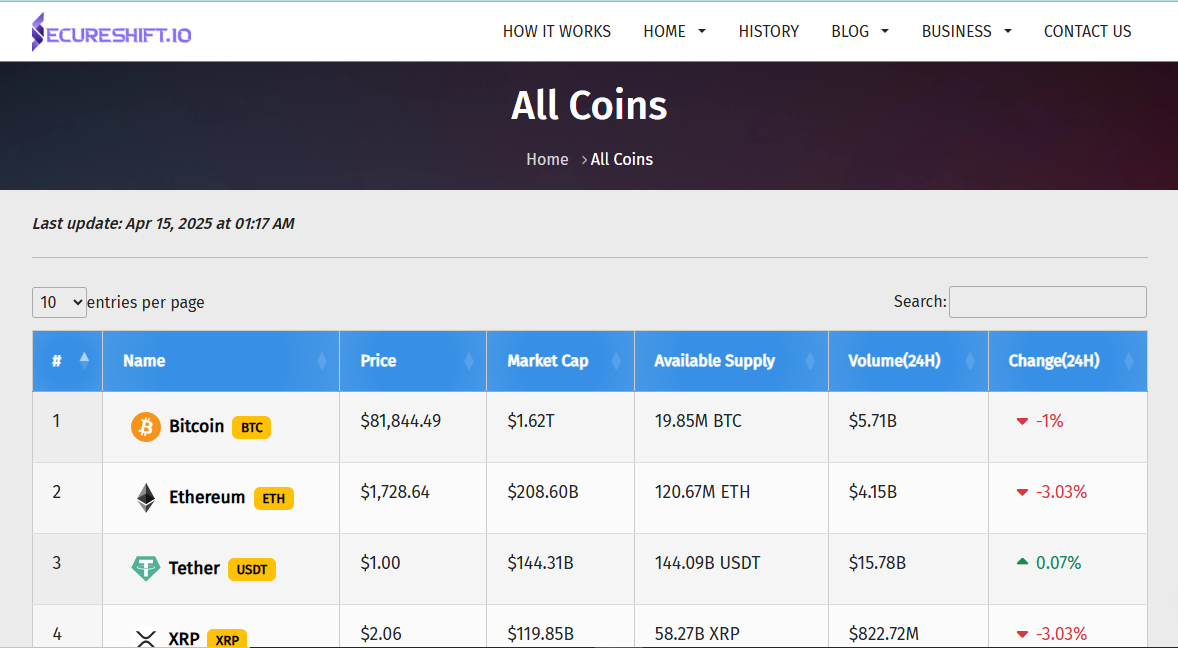Sort table by Price column
Image resolution: width=1178 pixels, height=648 pixels.
(413, 361)
